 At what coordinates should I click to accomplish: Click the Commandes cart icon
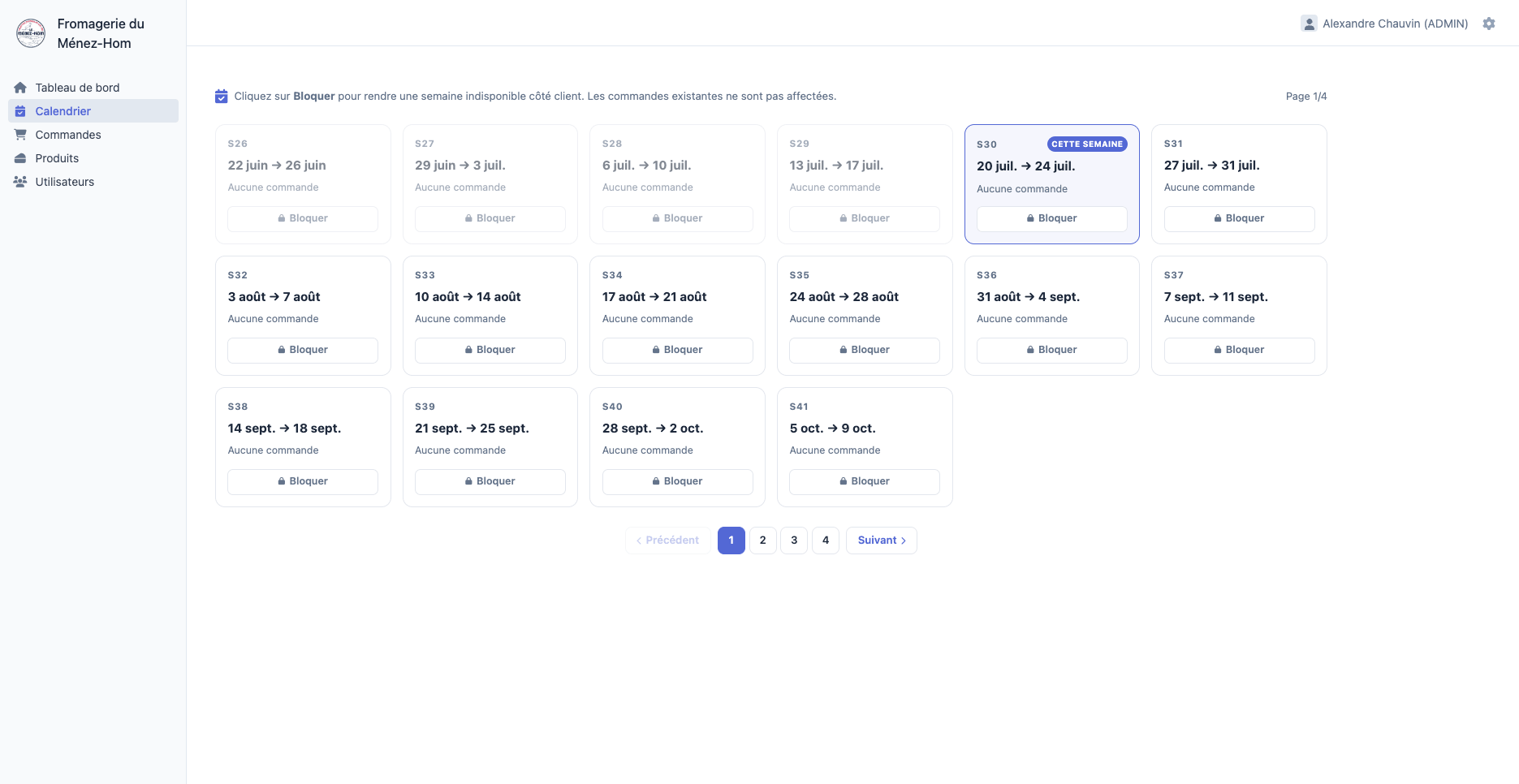click(x=20, y=135)
